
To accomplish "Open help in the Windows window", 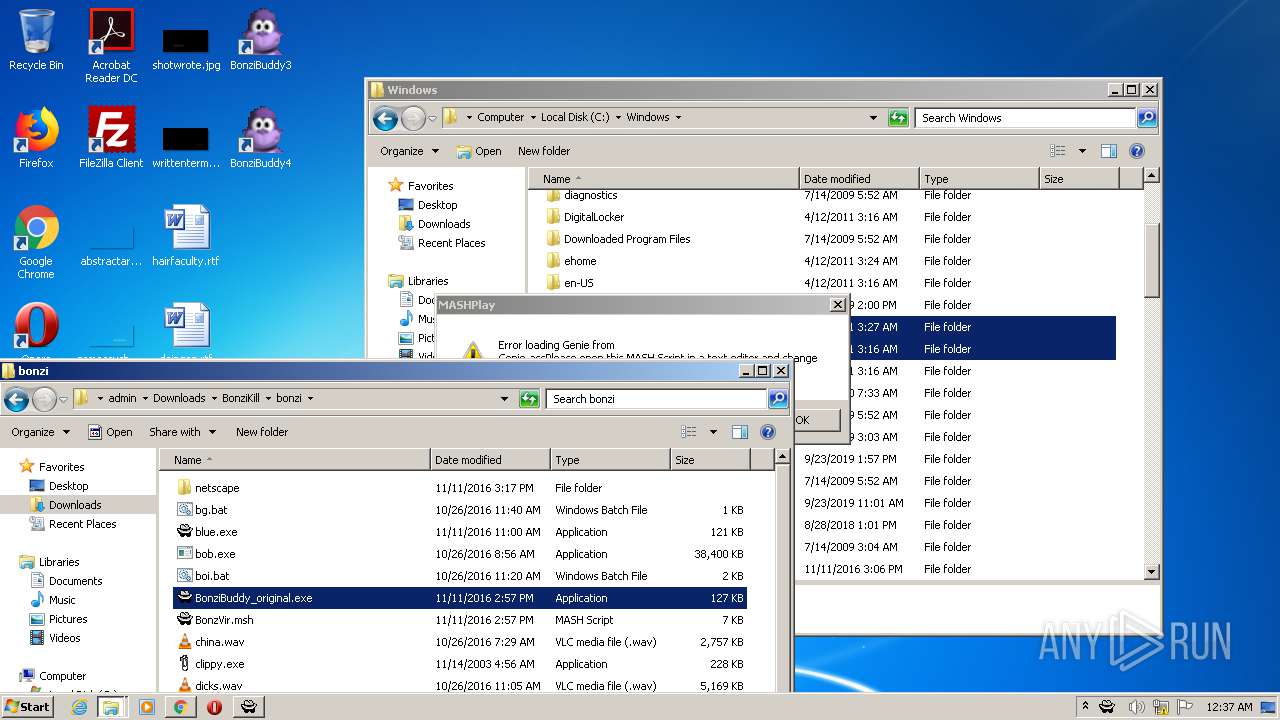I will click(x=1137, y=151).
